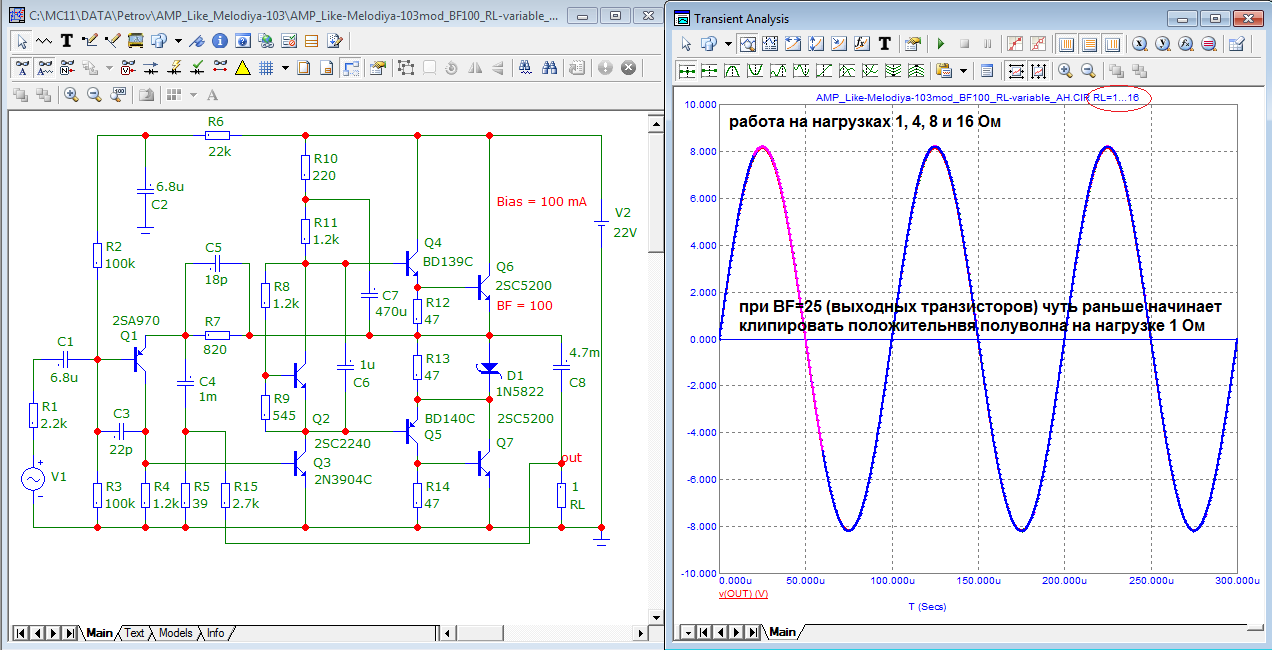
Task: Click the v(OUT) (V) plot label
Action: (742, 594)
